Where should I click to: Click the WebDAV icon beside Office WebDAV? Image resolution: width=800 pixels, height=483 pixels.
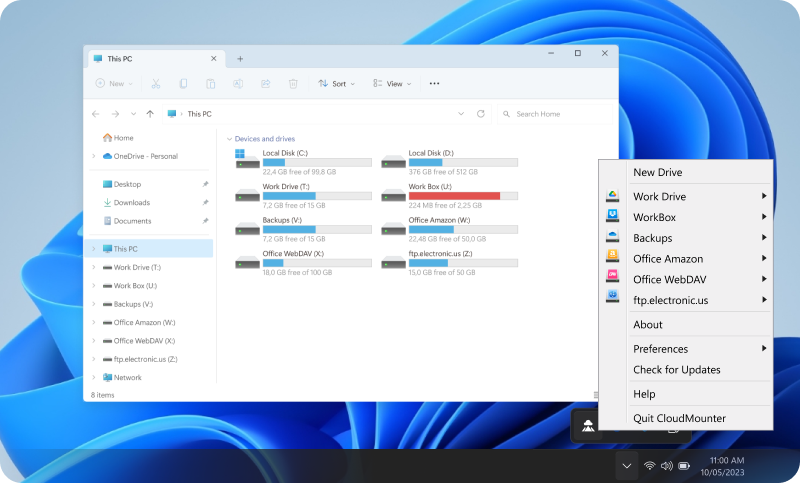coord(612,276)
